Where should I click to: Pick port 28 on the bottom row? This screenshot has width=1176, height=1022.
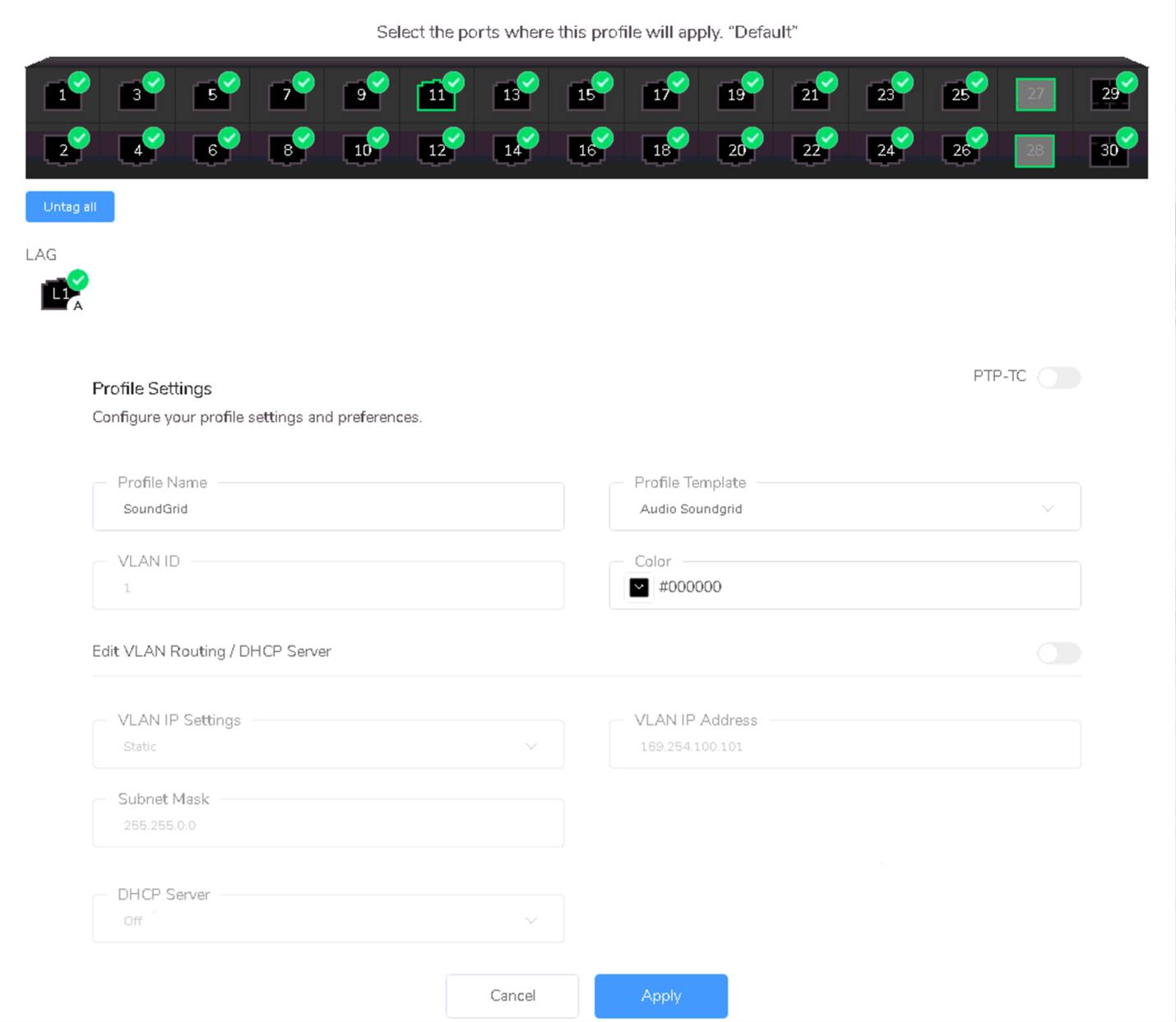(1035, 150)
